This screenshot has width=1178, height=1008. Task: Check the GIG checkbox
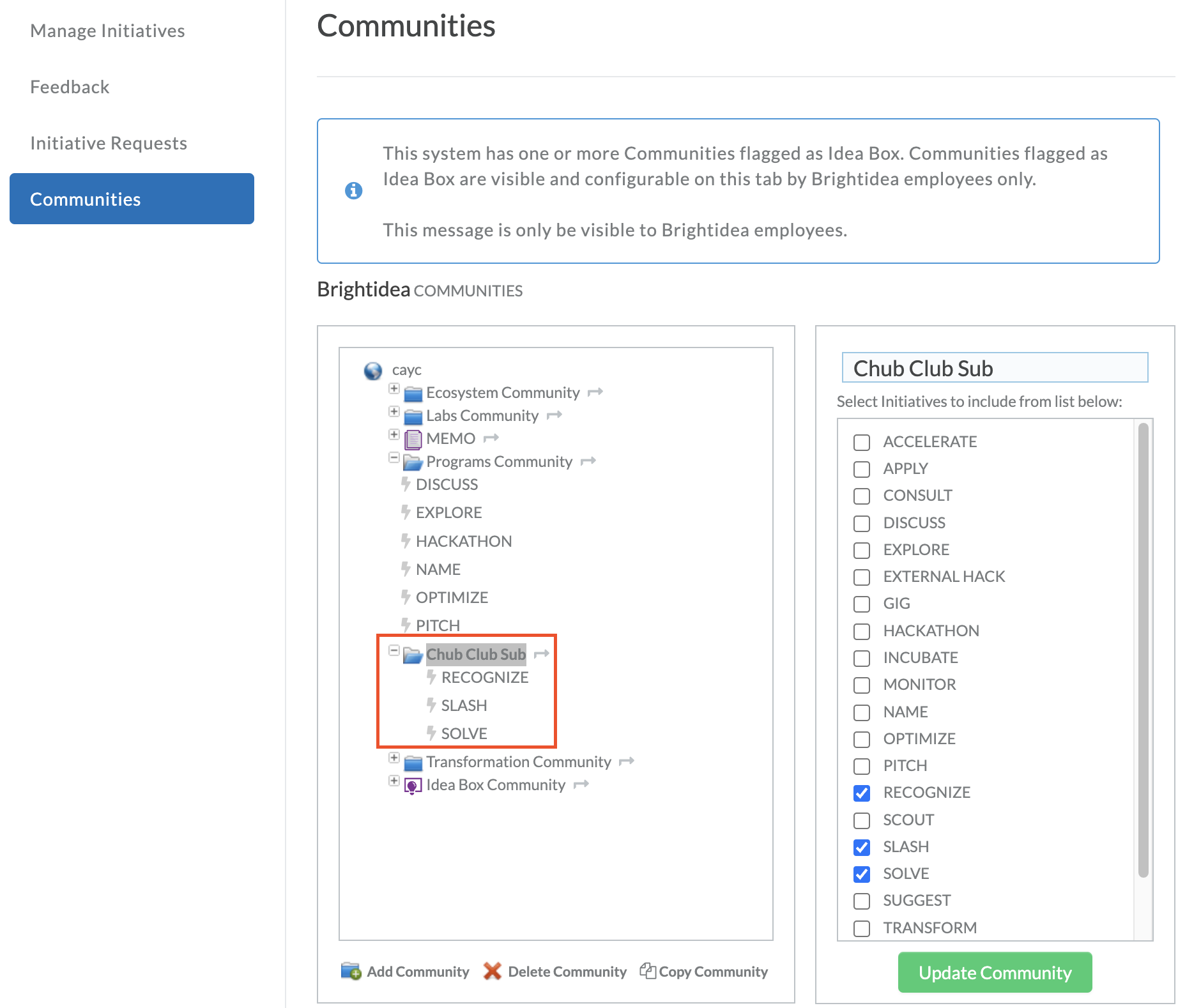tap(862, 604)
